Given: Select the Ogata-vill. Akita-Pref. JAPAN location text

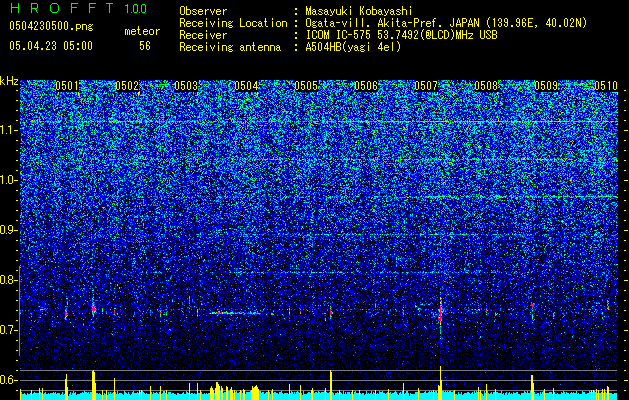Looking at the screenshot, I should [446, 23].
